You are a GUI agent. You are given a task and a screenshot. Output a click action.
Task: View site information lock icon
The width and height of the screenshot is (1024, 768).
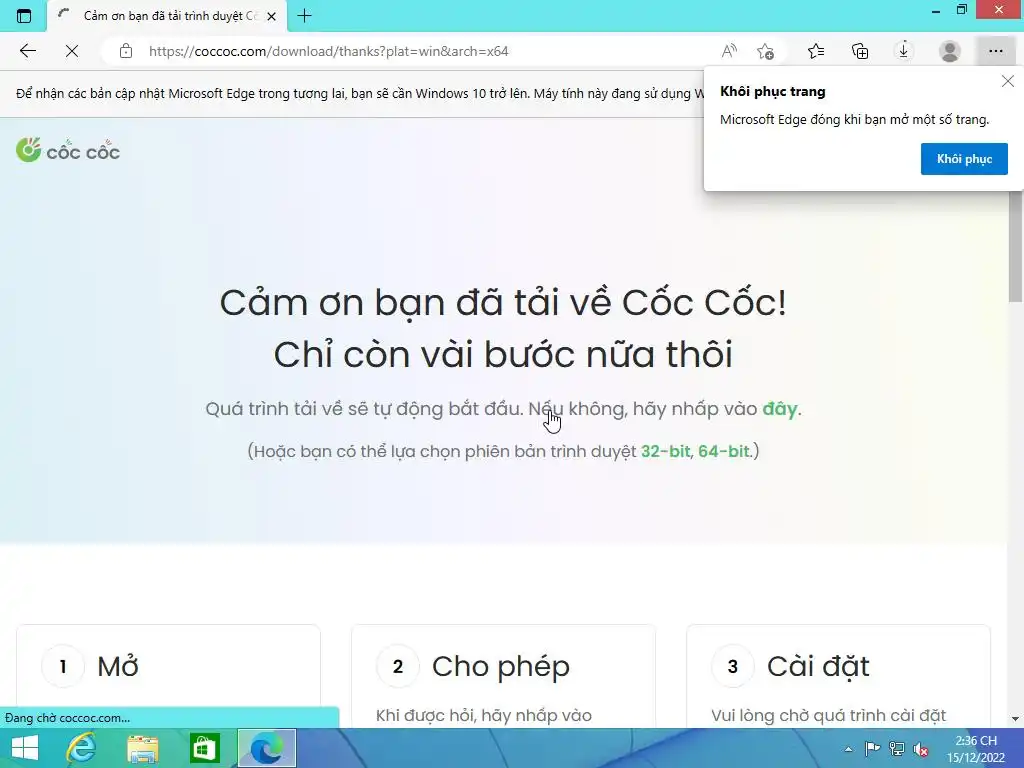pyautogui.click(x=126, y=51)
